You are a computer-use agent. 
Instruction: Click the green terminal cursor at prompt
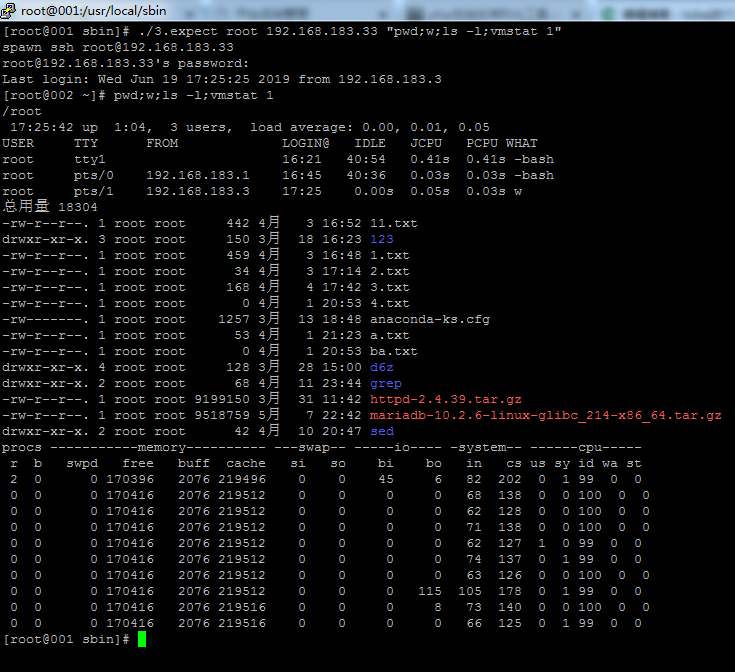[x=142, y=639]
